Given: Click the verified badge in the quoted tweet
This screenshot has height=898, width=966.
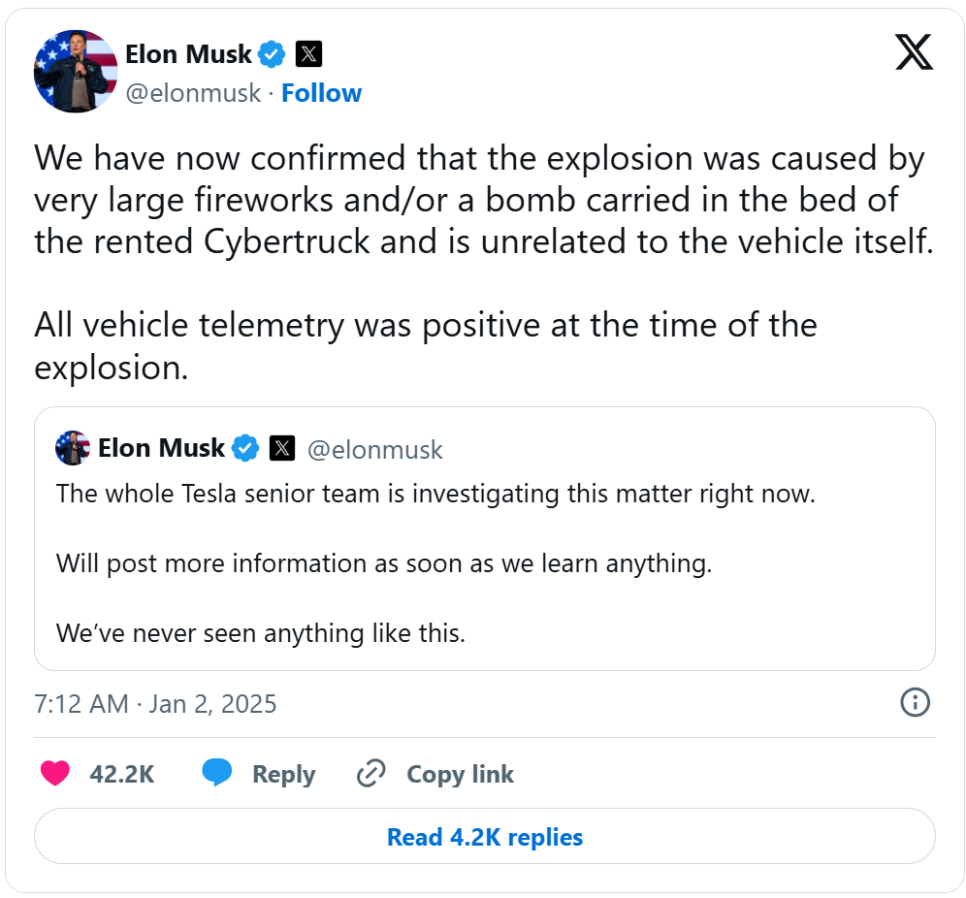Looking at the screenshot, I should coord(245,448).
